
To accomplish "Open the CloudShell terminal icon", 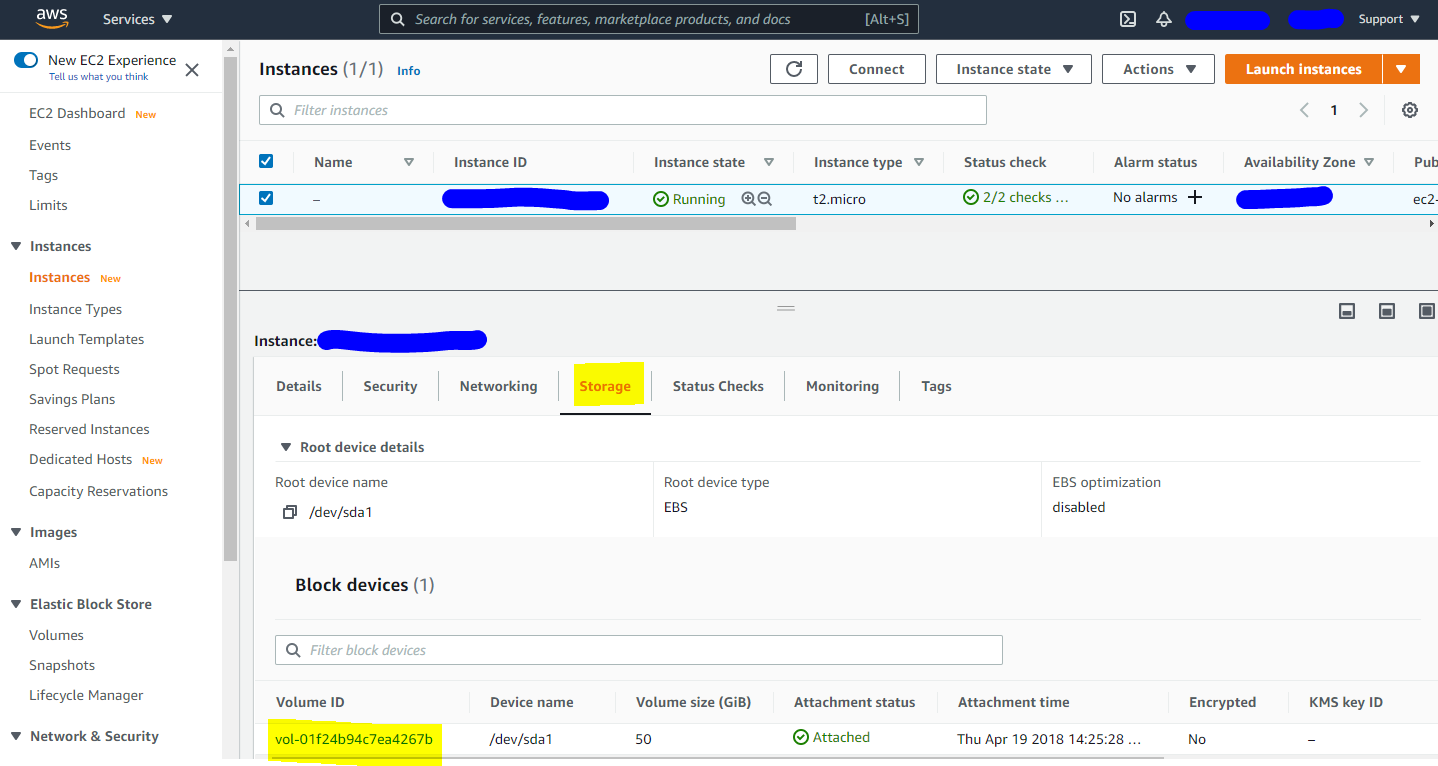I will (1127, 19).
